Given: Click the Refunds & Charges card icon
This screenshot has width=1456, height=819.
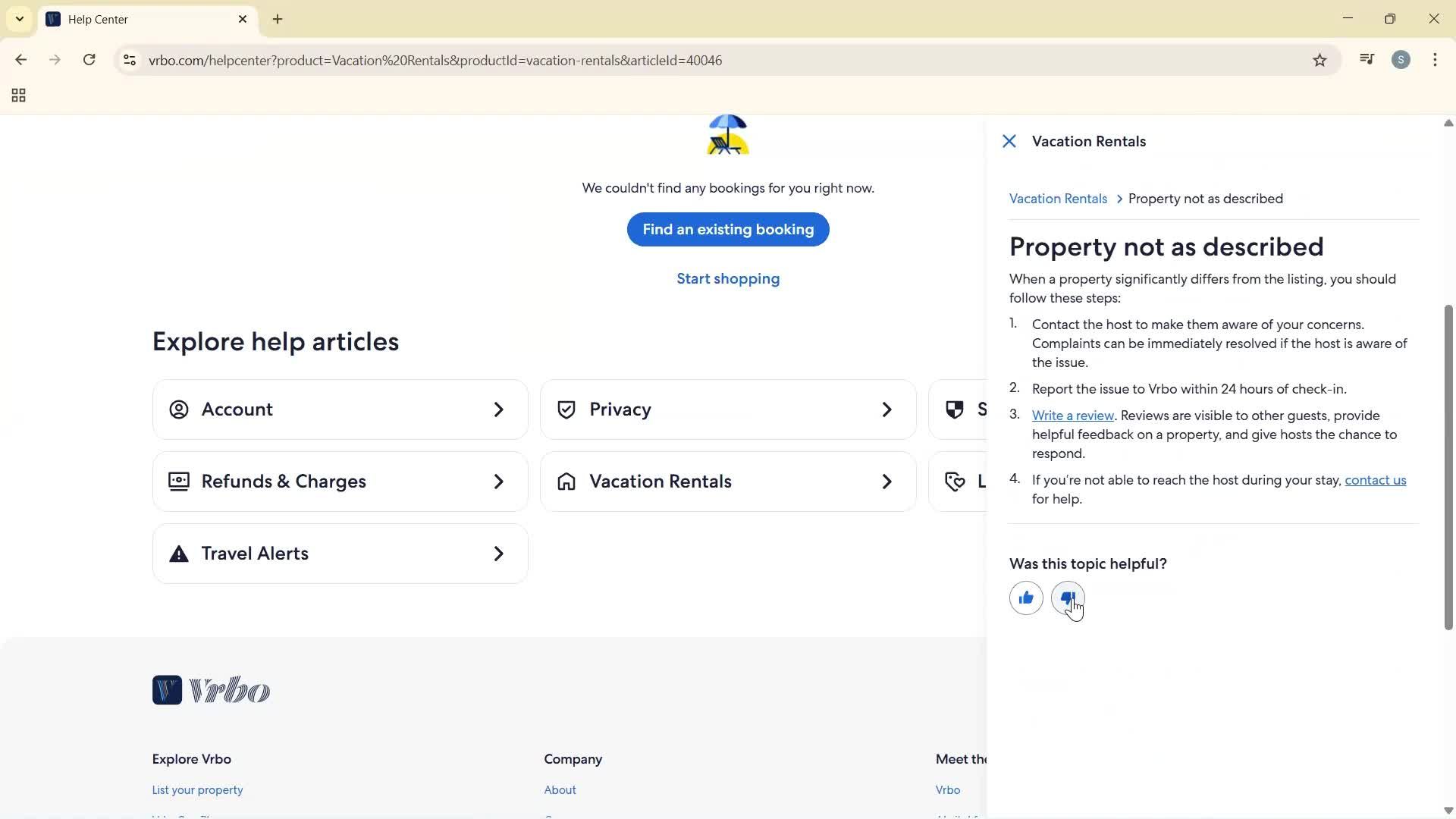Looking at the screenshot, I should pyautogui.click(x=178, y=481).
